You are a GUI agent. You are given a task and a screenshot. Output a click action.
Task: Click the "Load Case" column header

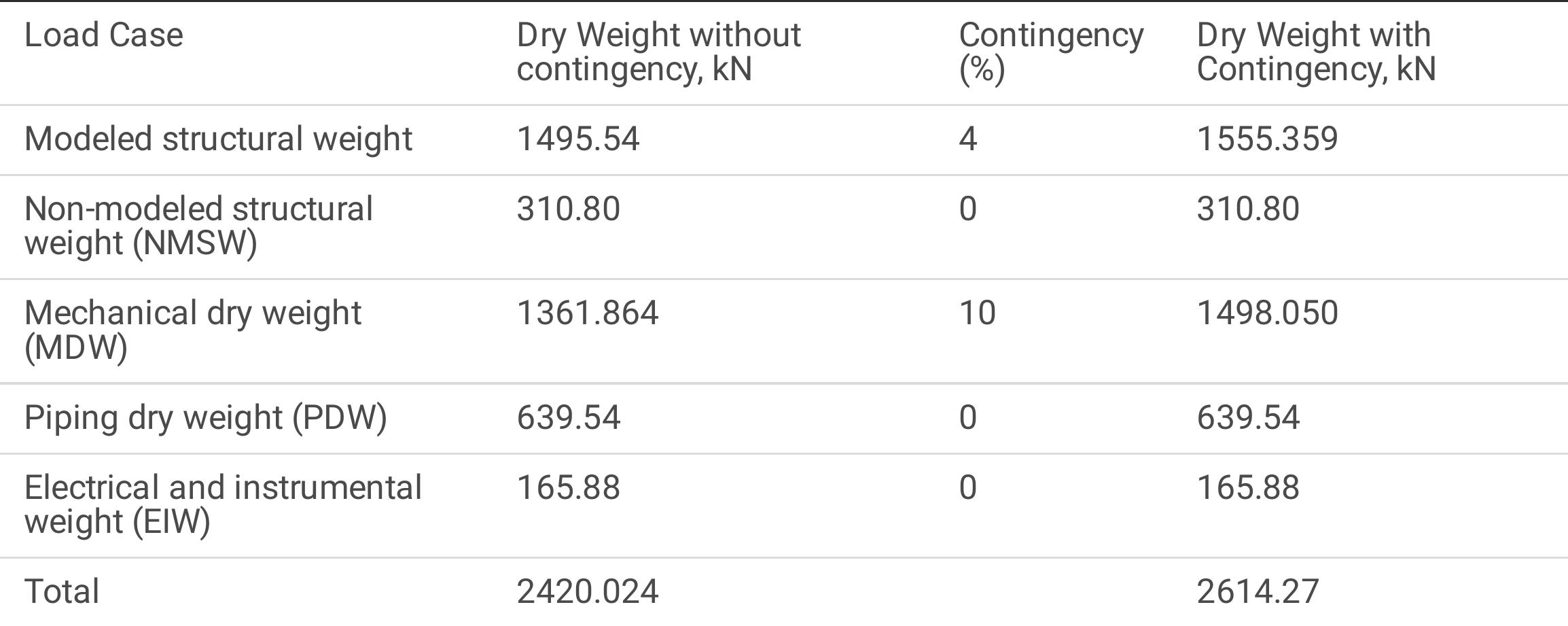(x=103, y=35)
